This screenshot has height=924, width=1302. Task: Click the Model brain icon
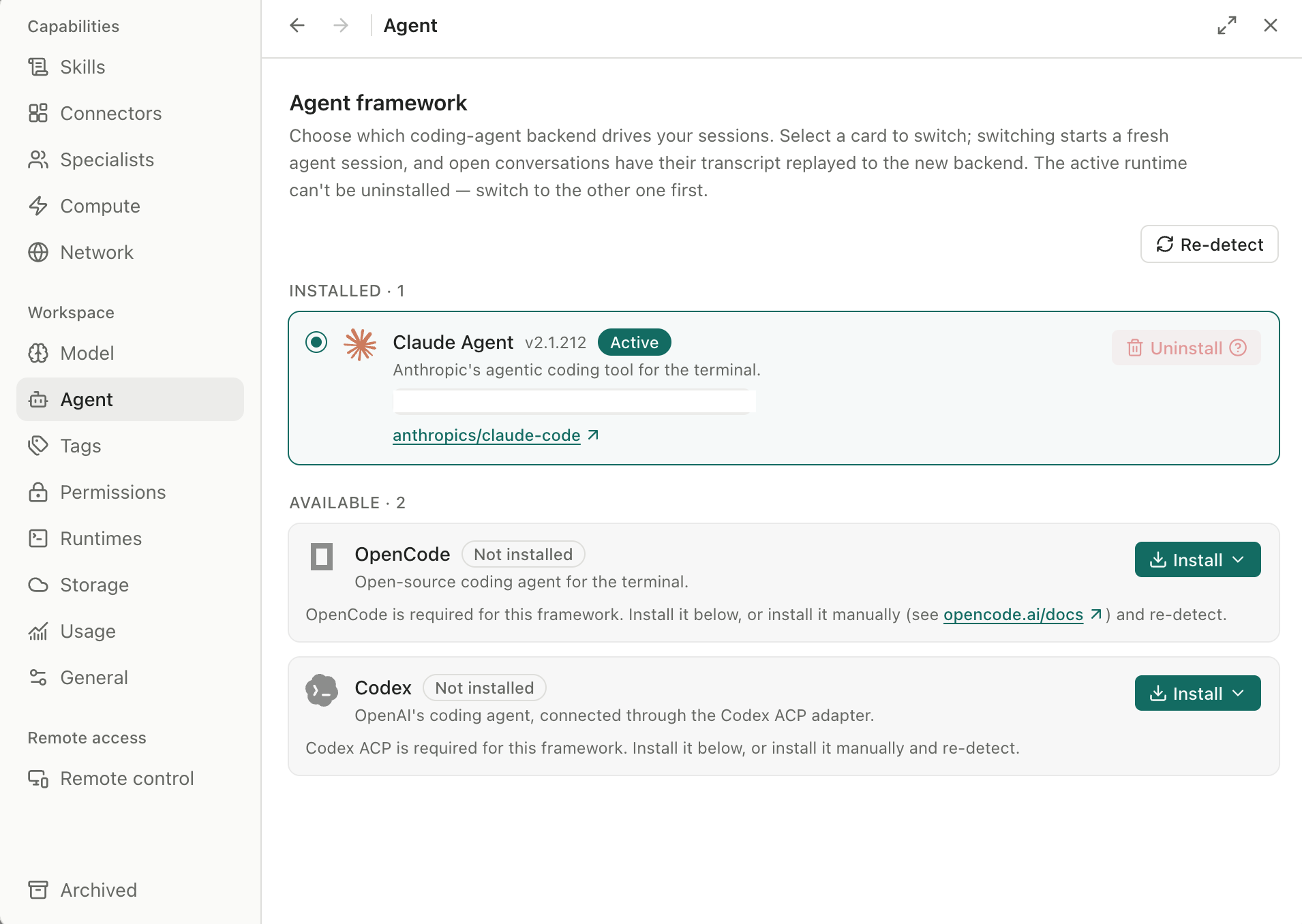tap(38, 353)
